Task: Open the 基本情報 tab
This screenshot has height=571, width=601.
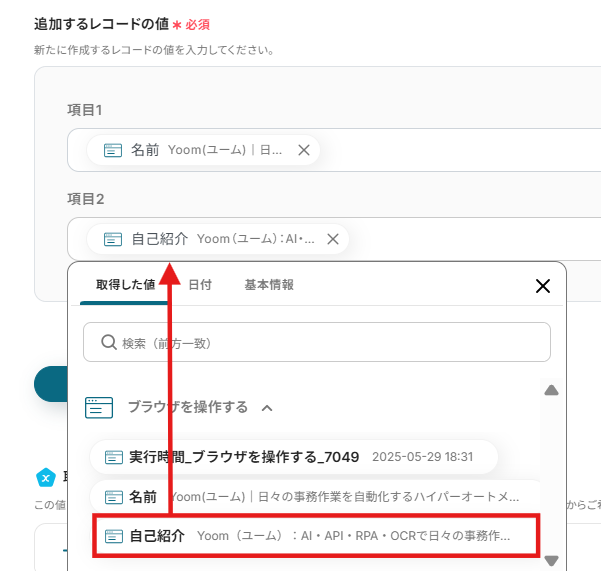Action: click(269, 285)
